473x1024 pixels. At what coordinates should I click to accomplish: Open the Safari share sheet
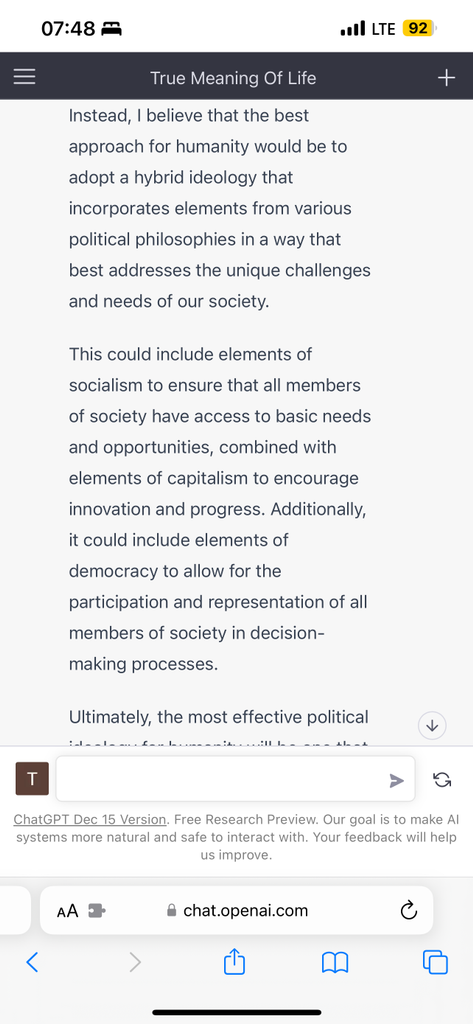(234, 961)
